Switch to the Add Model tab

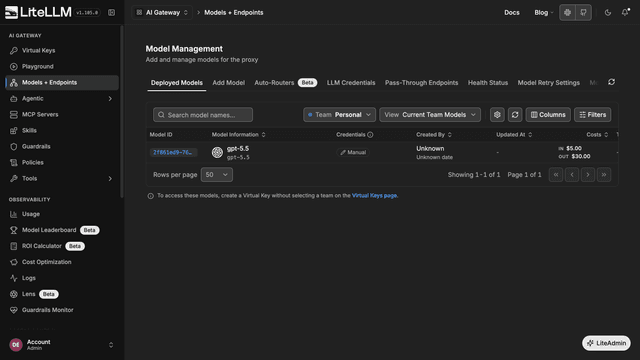(x=229, y=82)
